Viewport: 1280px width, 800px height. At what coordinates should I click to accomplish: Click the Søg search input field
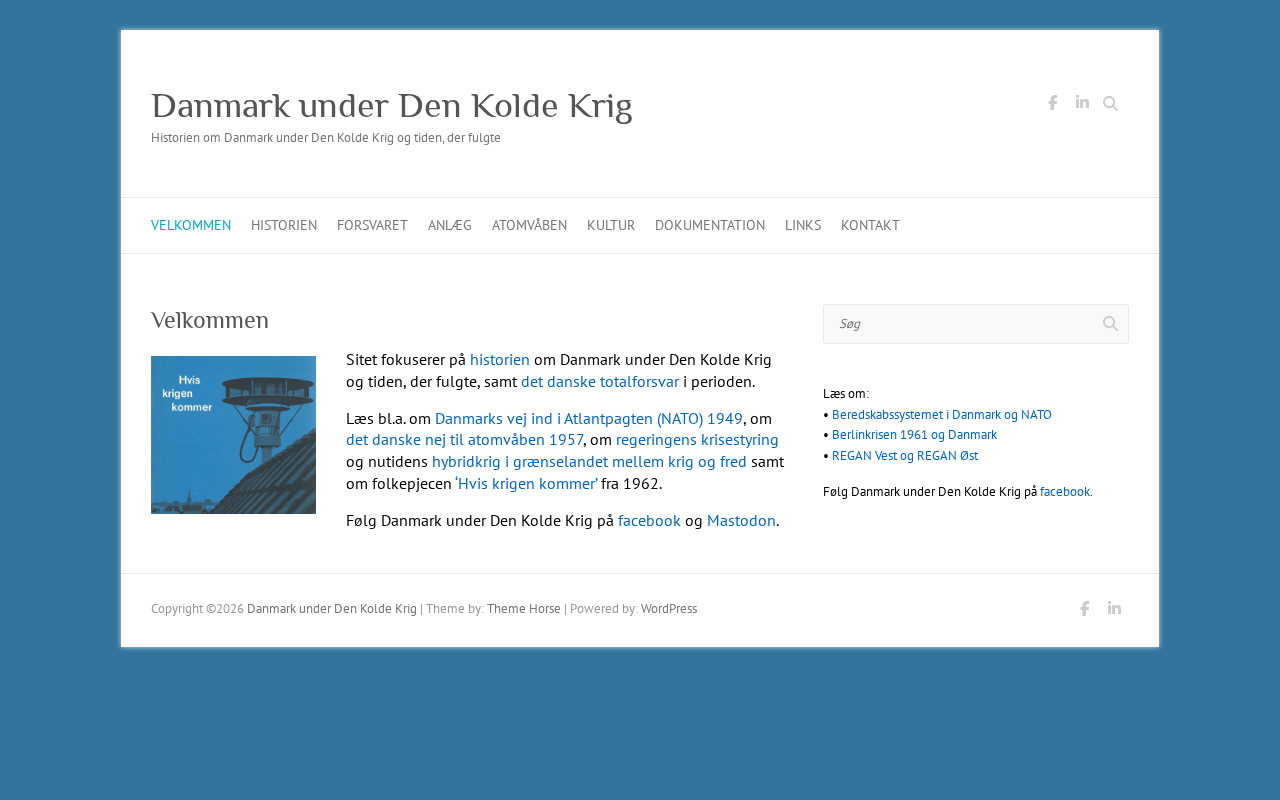976,324
